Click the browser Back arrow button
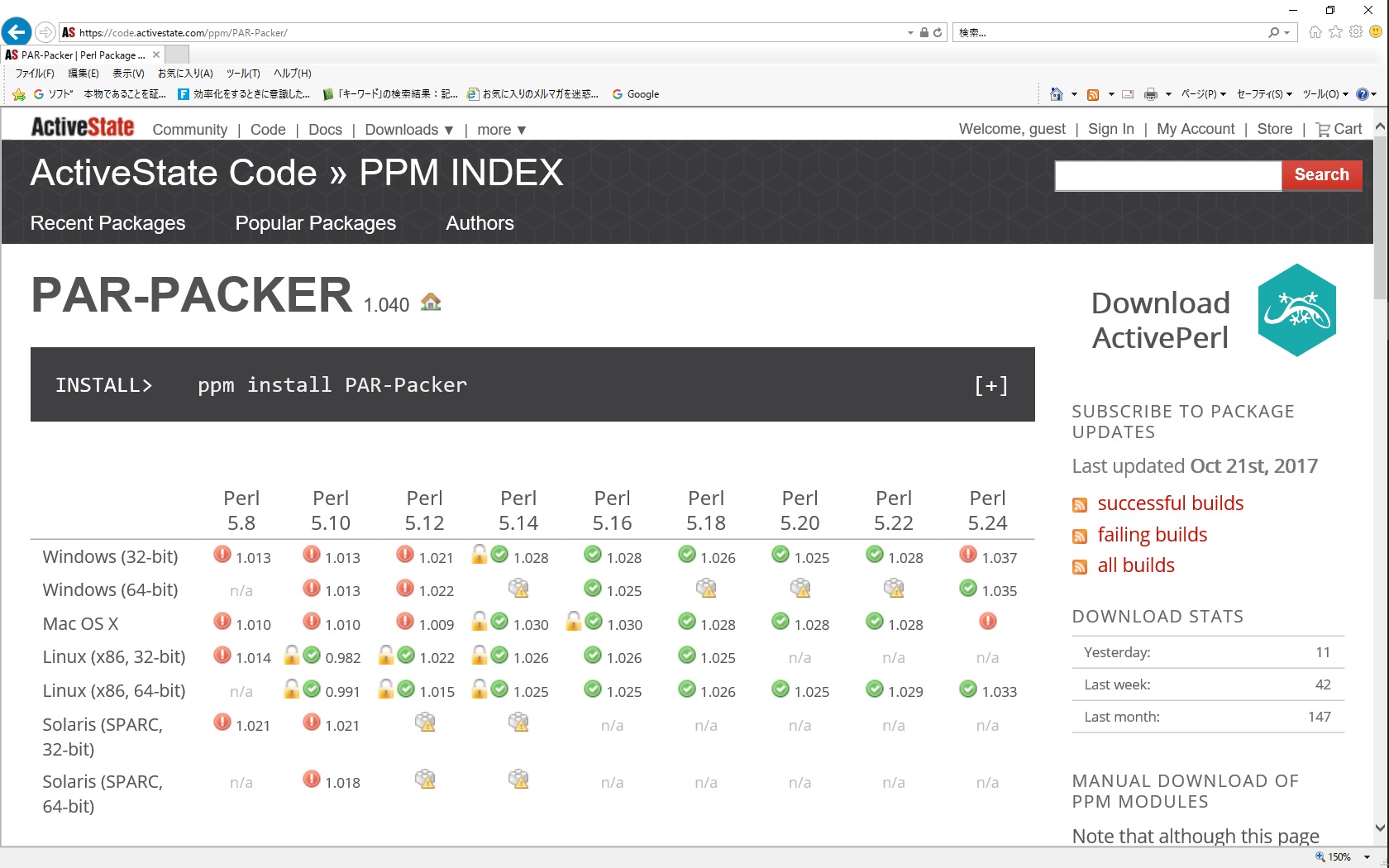Screen dimensions: 1389x868 click(16, 32)
